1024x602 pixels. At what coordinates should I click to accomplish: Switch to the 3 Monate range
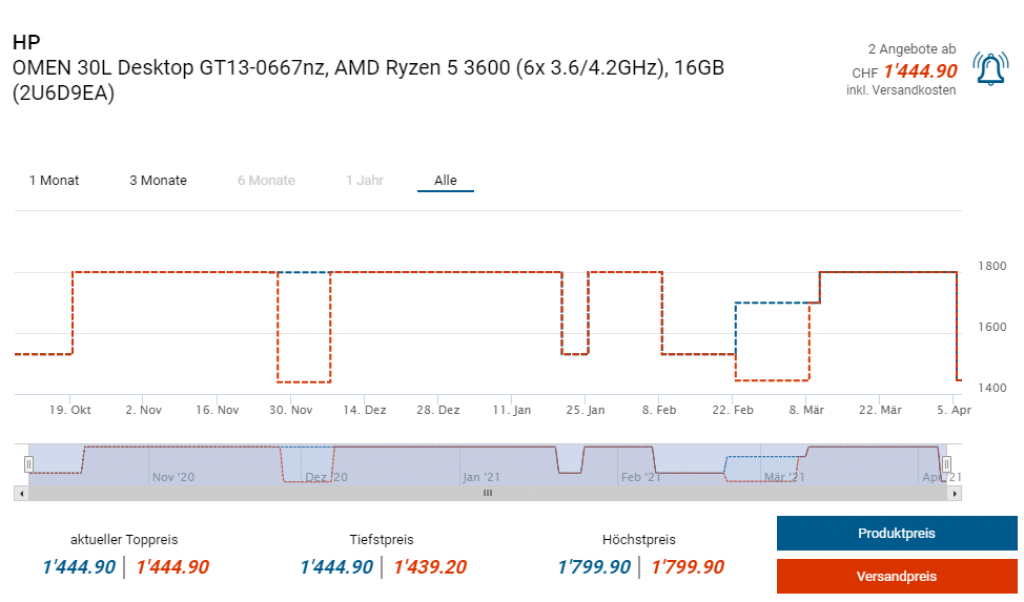158,181
